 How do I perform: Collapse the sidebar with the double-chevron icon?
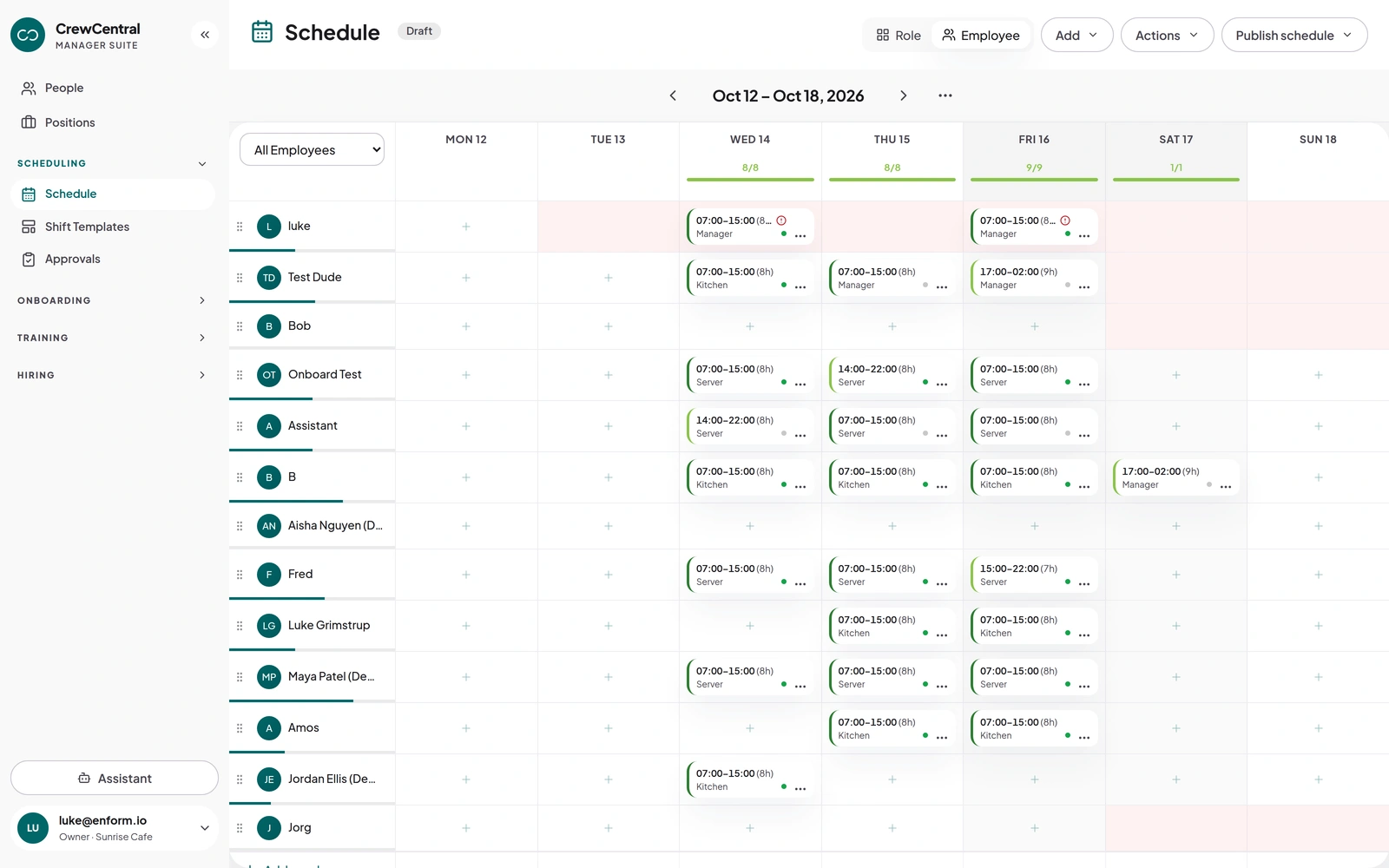205,35
